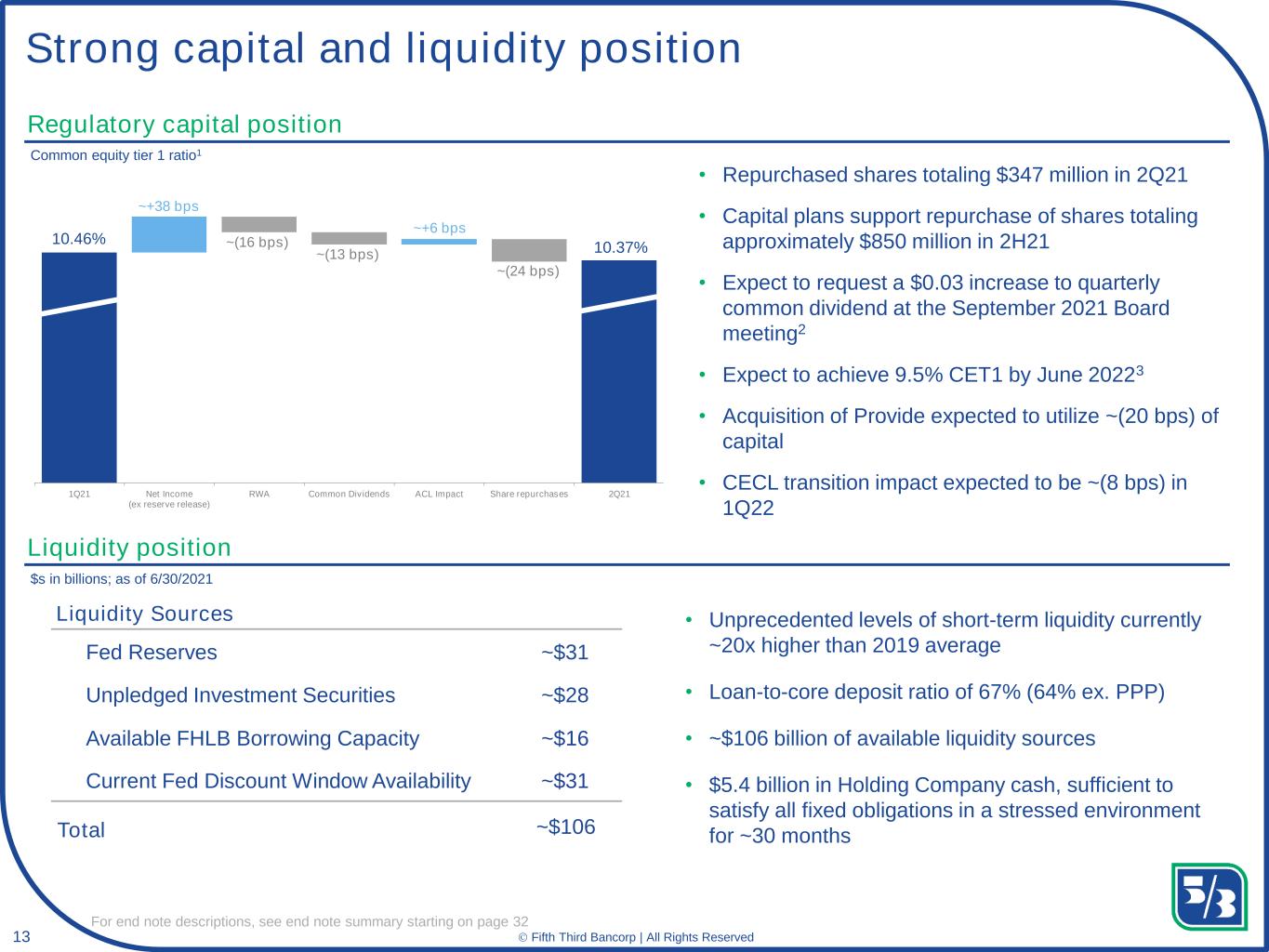Click the end note summary page reference
1269x952 pixels.
tap(310, 921)
